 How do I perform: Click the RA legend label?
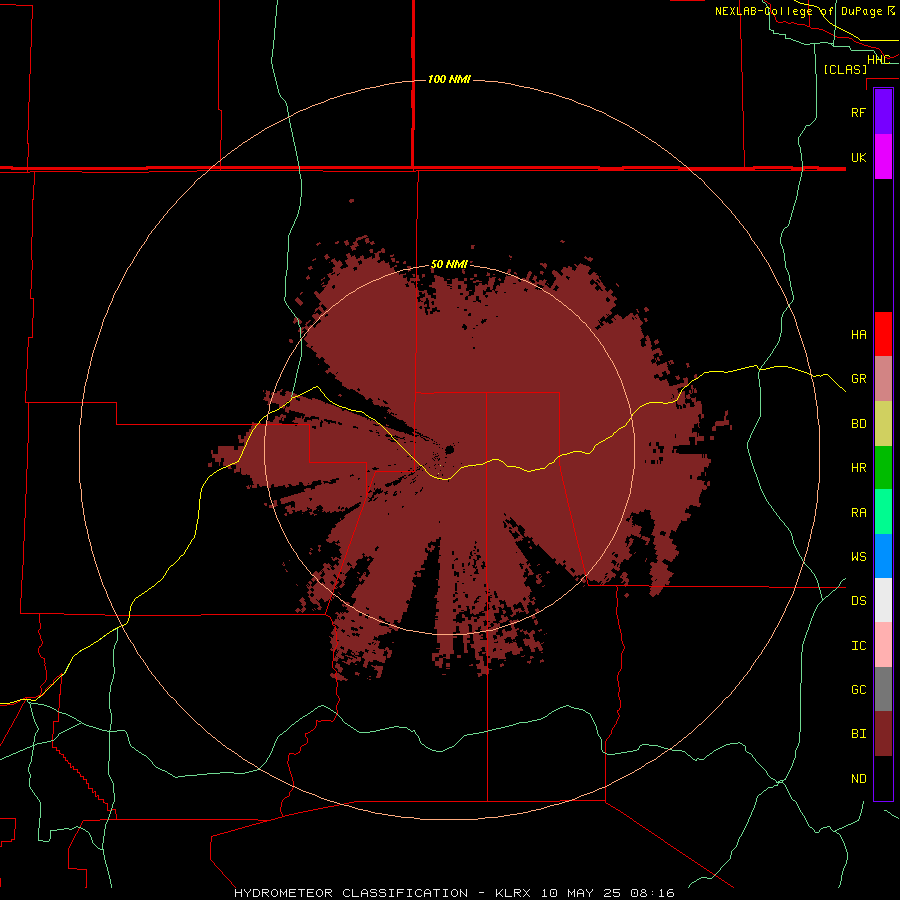tap(858, 513)
